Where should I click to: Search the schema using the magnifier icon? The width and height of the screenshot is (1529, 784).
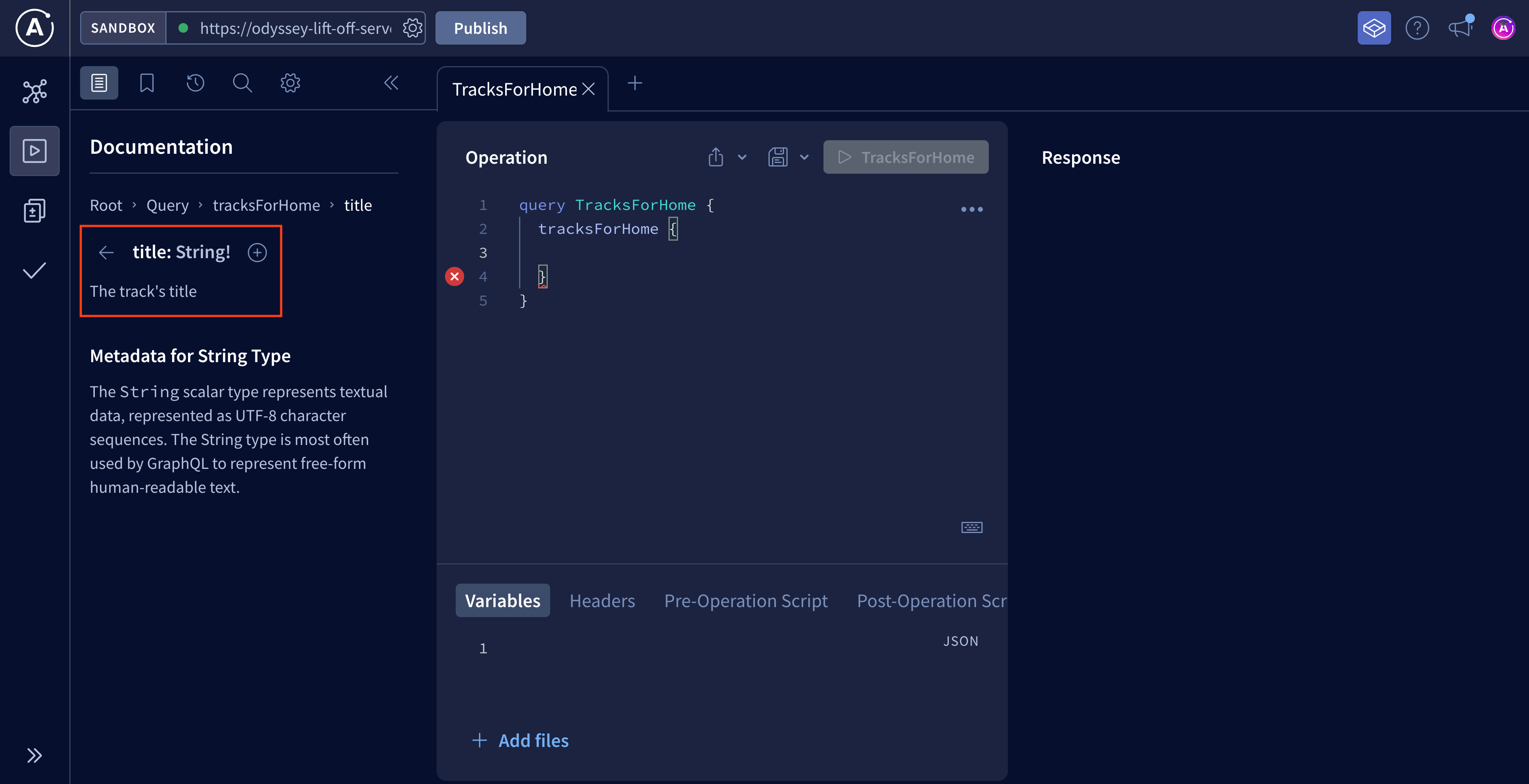click(242, 82)
